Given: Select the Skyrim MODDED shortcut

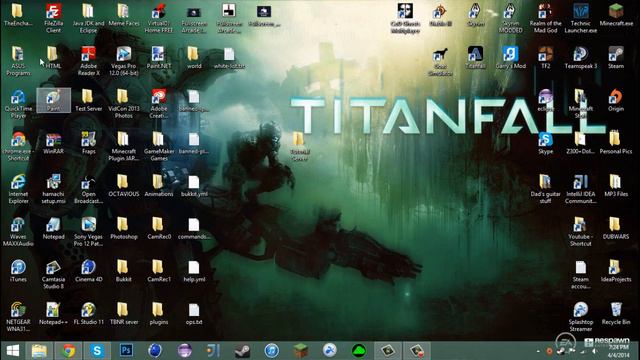Looking at the screenshot, I should tap(511, 18).
